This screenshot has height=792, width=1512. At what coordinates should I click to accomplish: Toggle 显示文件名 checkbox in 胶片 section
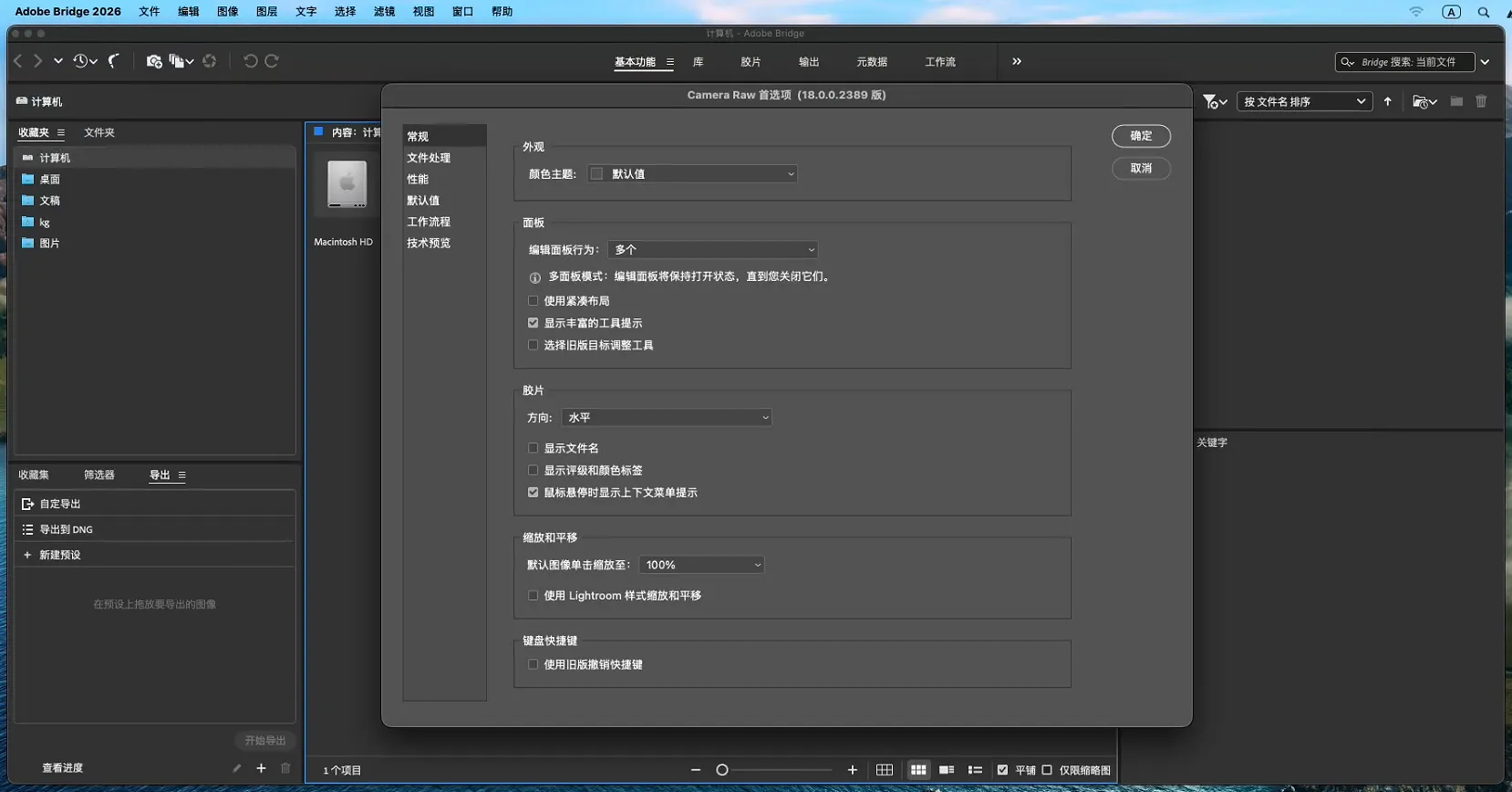pos(533,448)
